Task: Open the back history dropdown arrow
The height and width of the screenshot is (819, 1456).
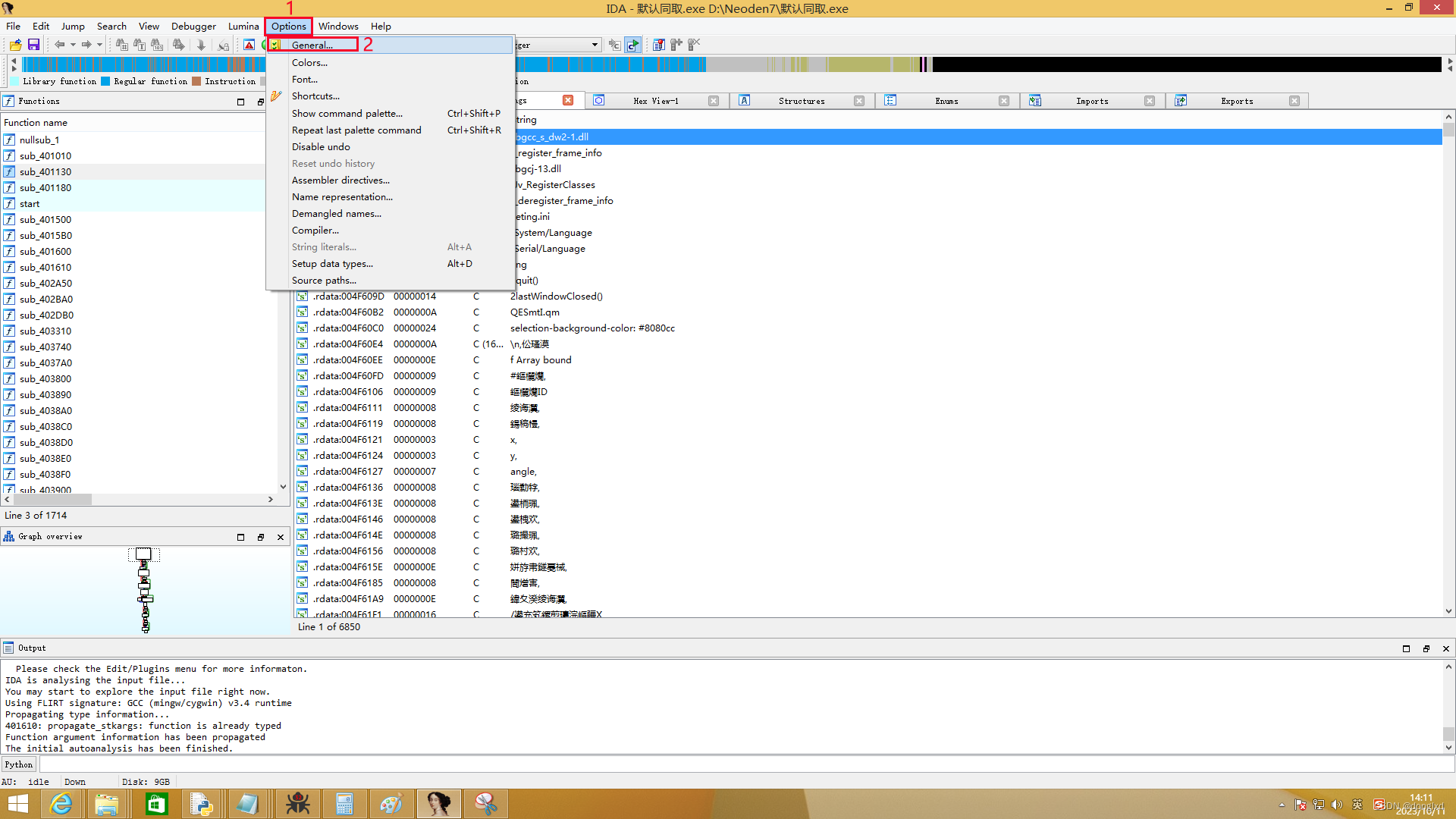Action: point(73,45)
